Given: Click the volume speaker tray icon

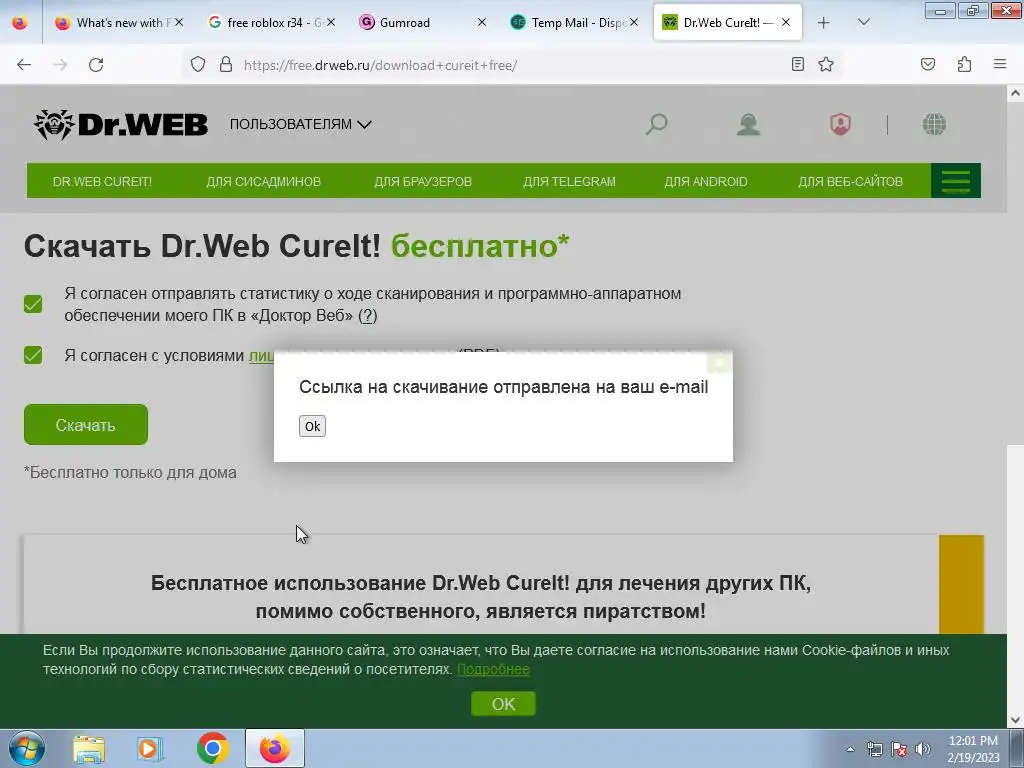Looking at the screenshot, I should (923, 749).
